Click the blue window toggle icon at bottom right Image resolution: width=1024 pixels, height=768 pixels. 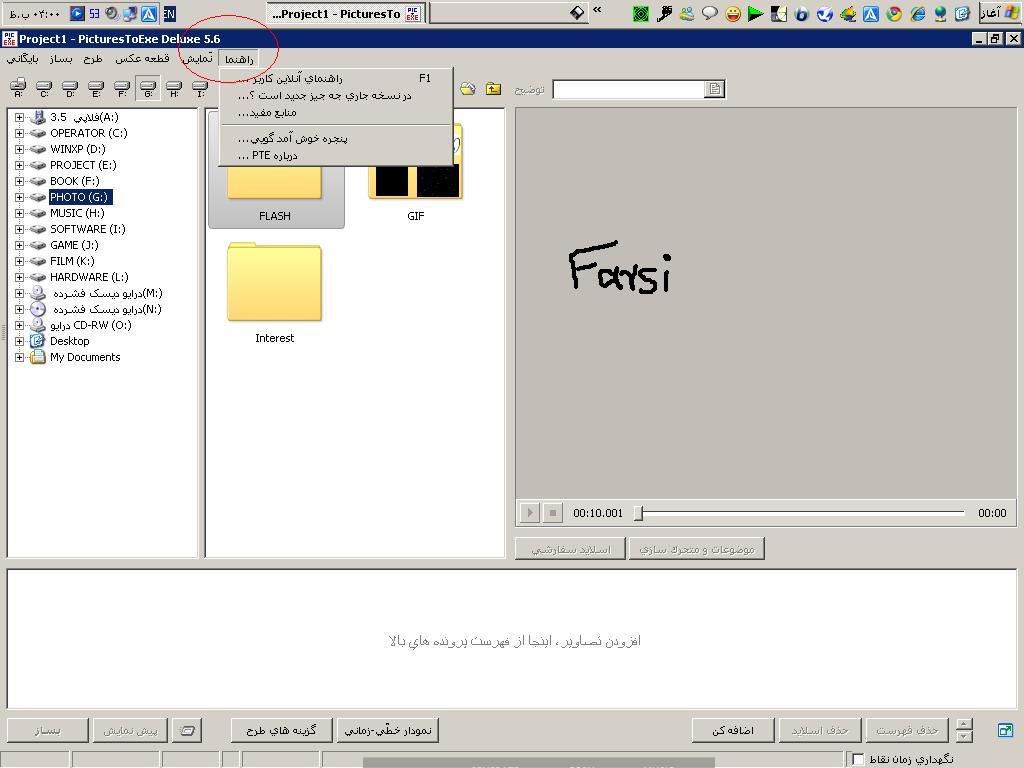(1005, 730)
